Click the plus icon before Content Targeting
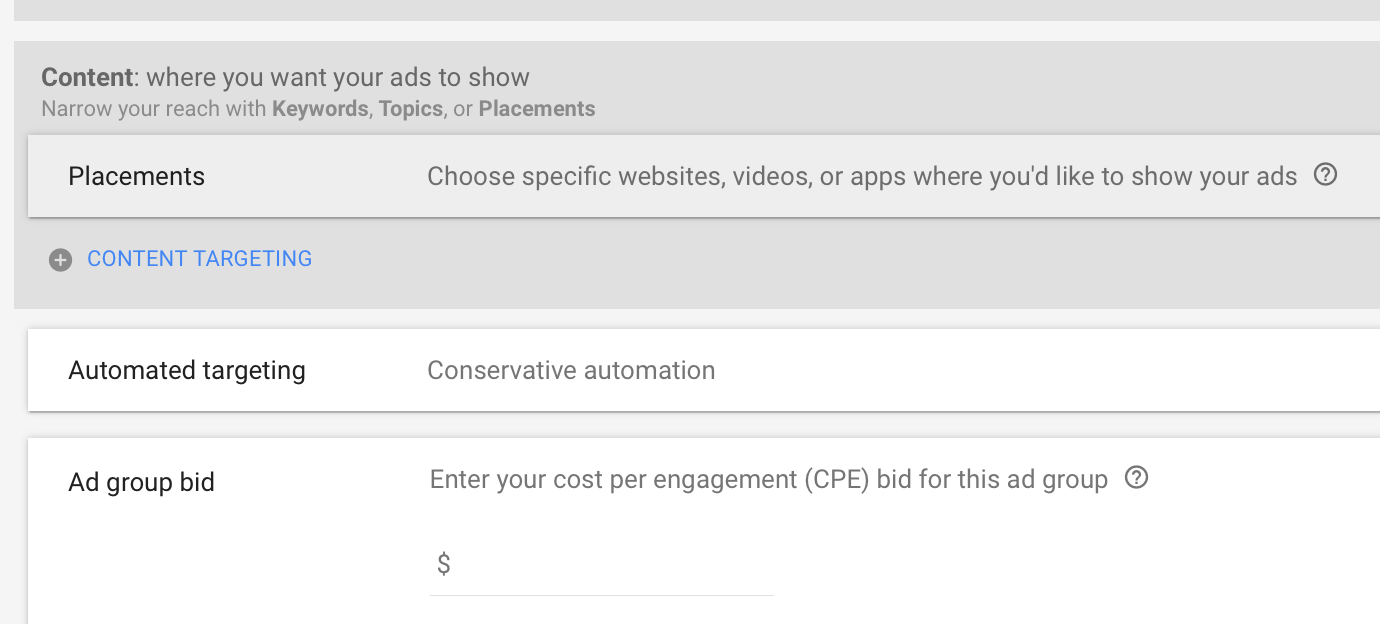This screenshot has height=624, width=1380. click(x=61, y=260)
